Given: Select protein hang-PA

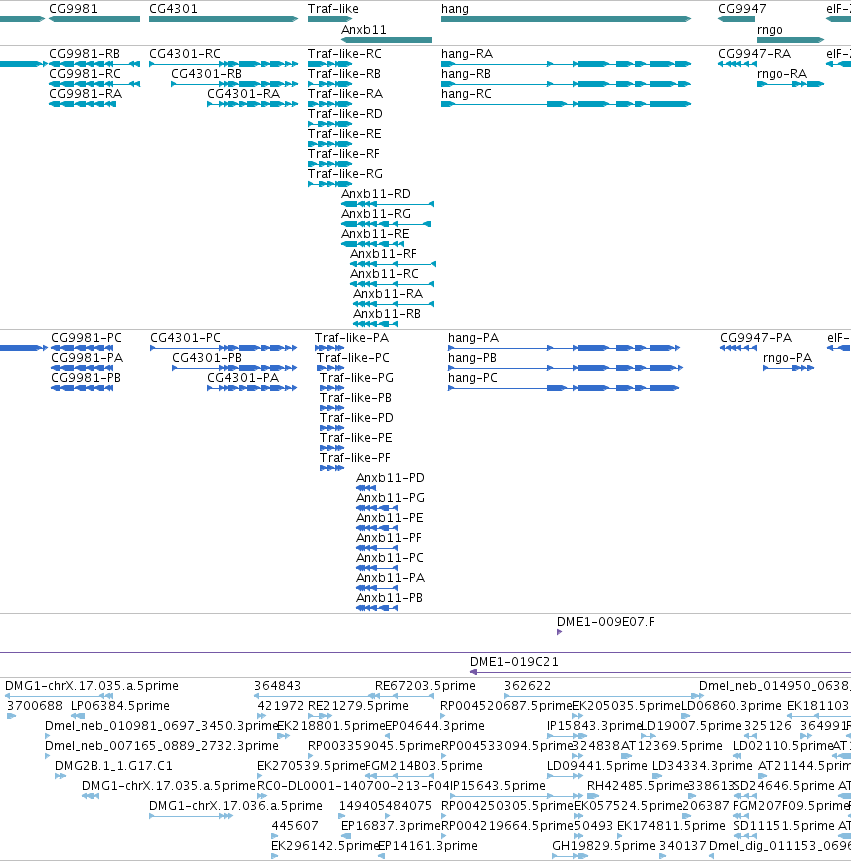Looking at the screenshot, I should click(473, 338).
